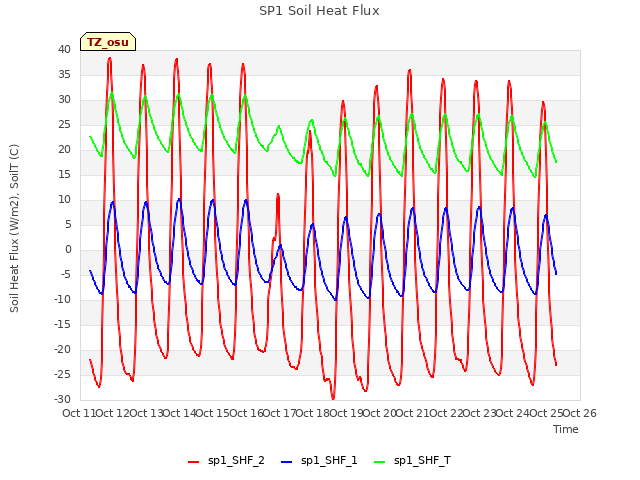Click the x-axis date Oct 20
640x480 pixels.
380,413
